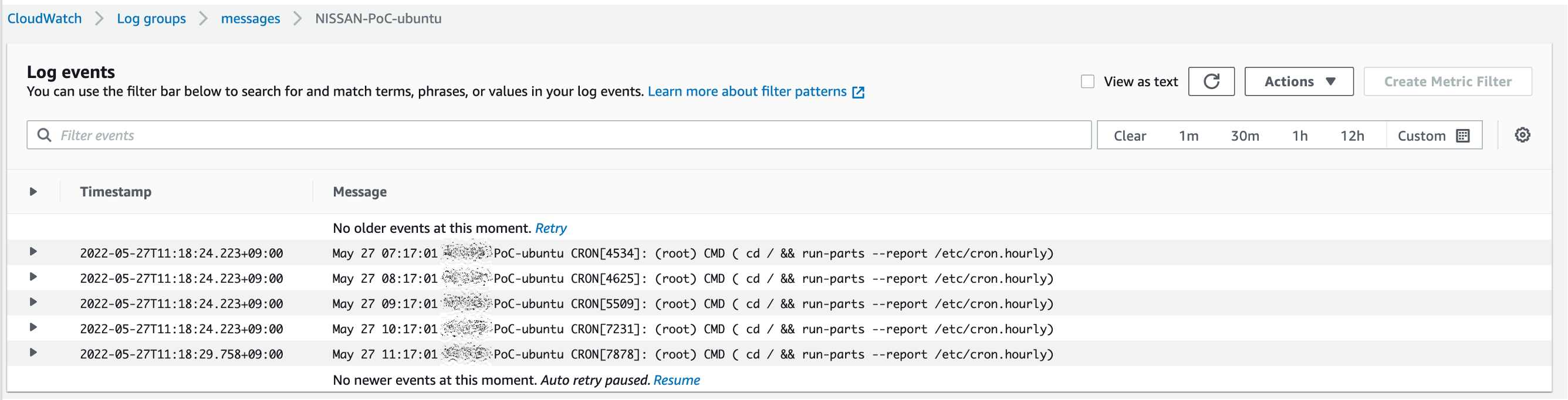1568x400 pixels.
Task: Click the refresh log events icon button
Action: [x=1211, y=82]
